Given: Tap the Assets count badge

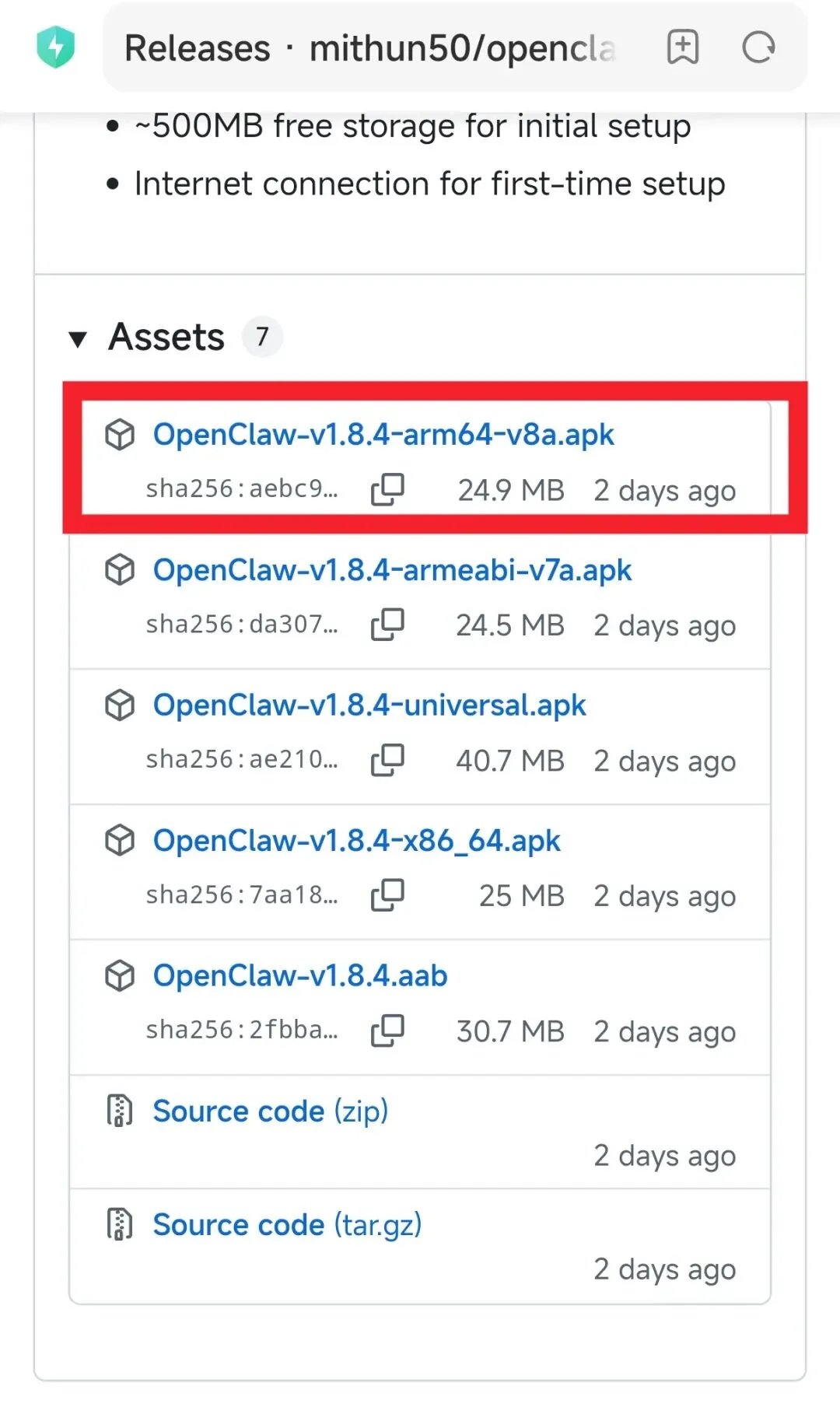Looking at the screenshot, I should pos(262,337).
